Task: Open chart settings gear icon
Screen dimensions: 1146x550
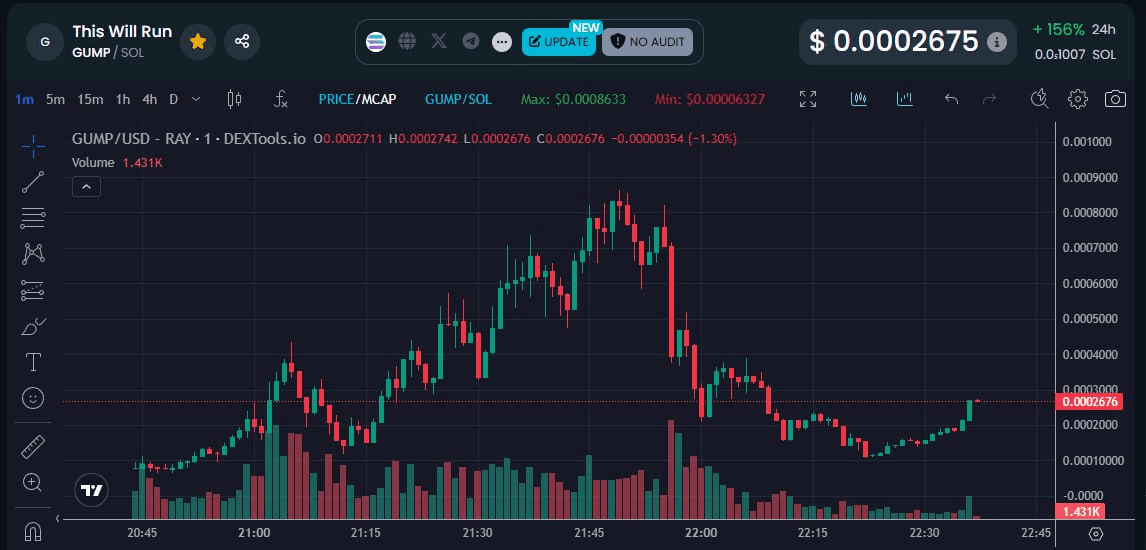Action: coord(1078,99)
